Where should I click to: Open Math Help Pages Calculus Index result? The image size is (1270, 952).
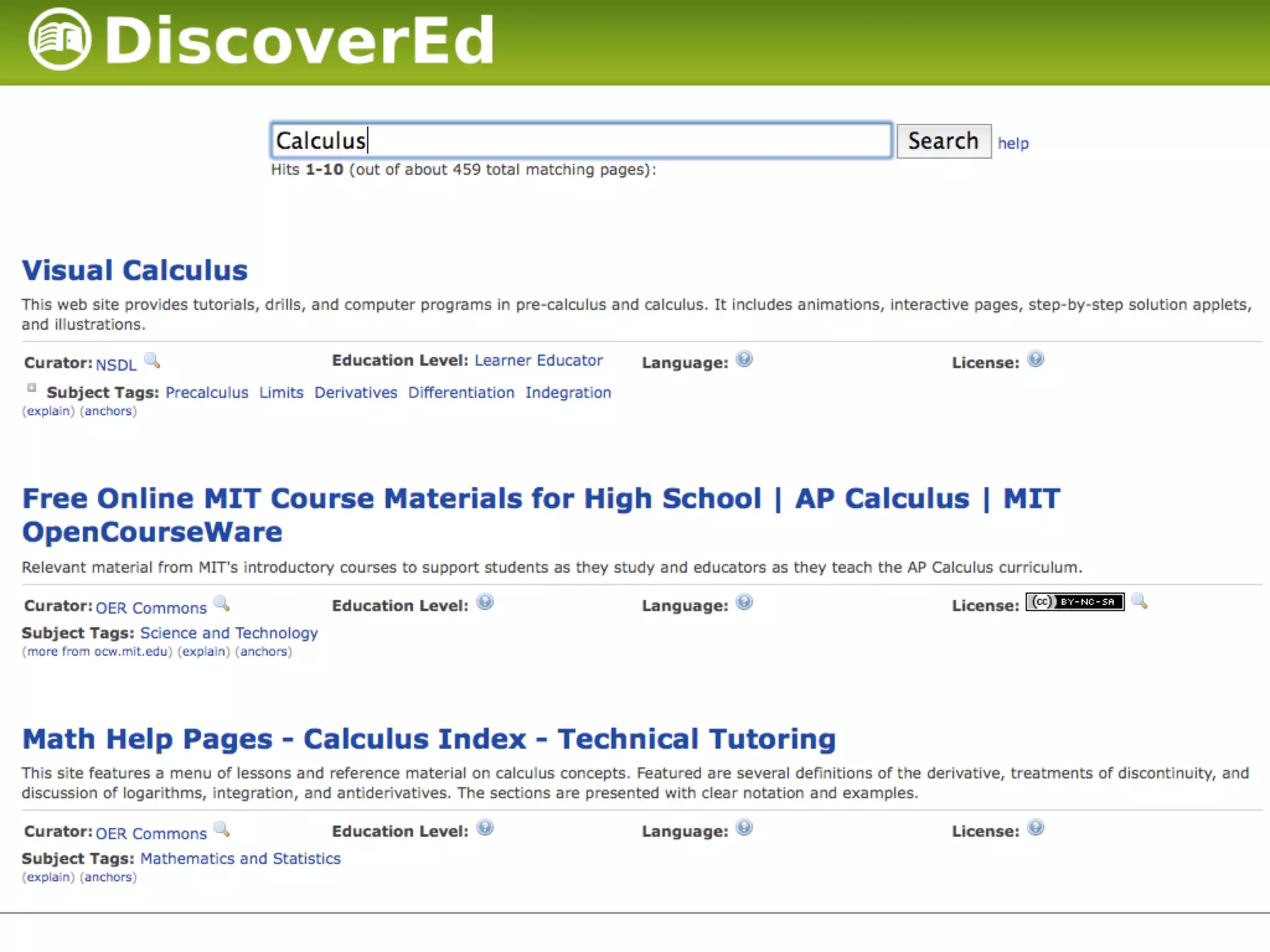pos(429,739)
